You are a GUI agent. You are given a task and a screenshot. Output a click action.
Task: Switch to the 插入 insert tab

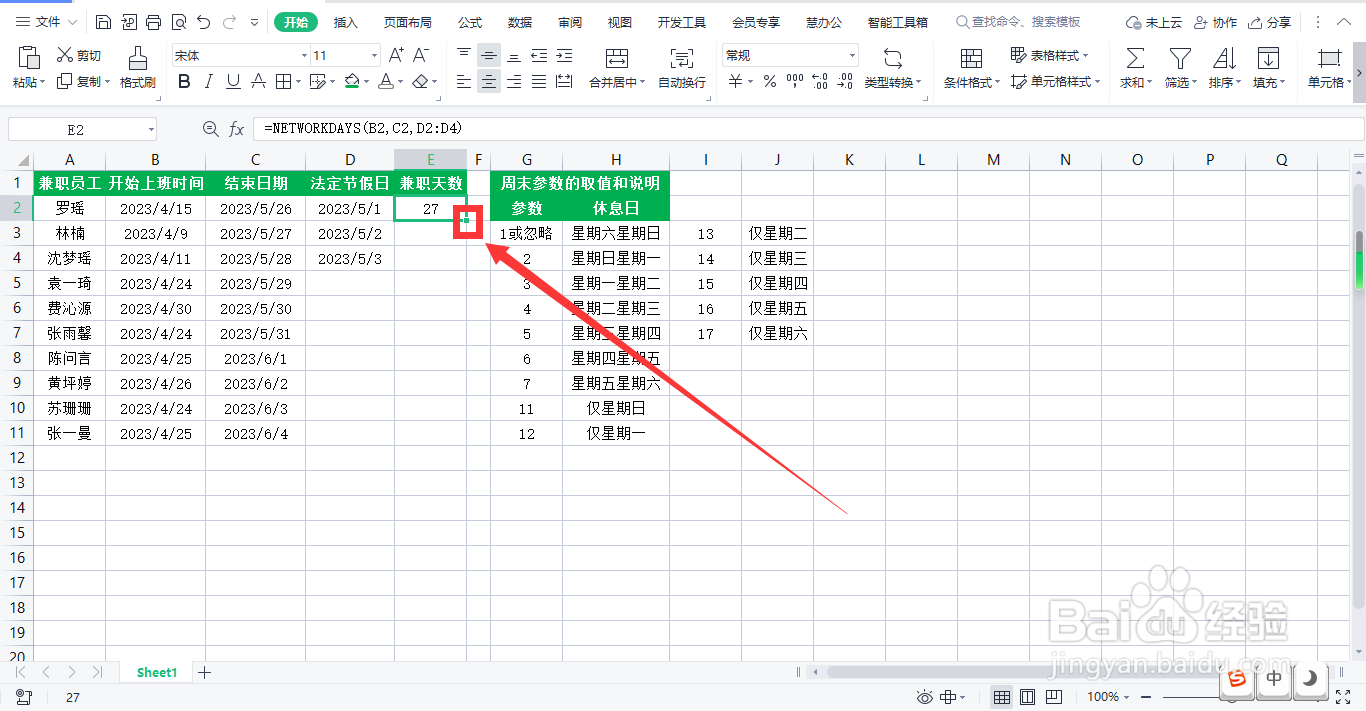pyautogui.click(x=346, y=22)
